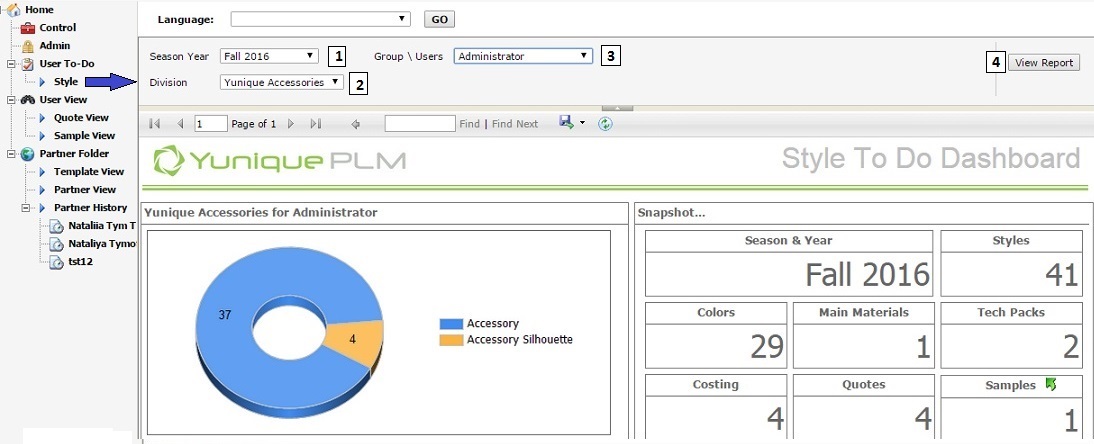1094x444 pixels.
Task: Go to previous report page
Action: 180,124
